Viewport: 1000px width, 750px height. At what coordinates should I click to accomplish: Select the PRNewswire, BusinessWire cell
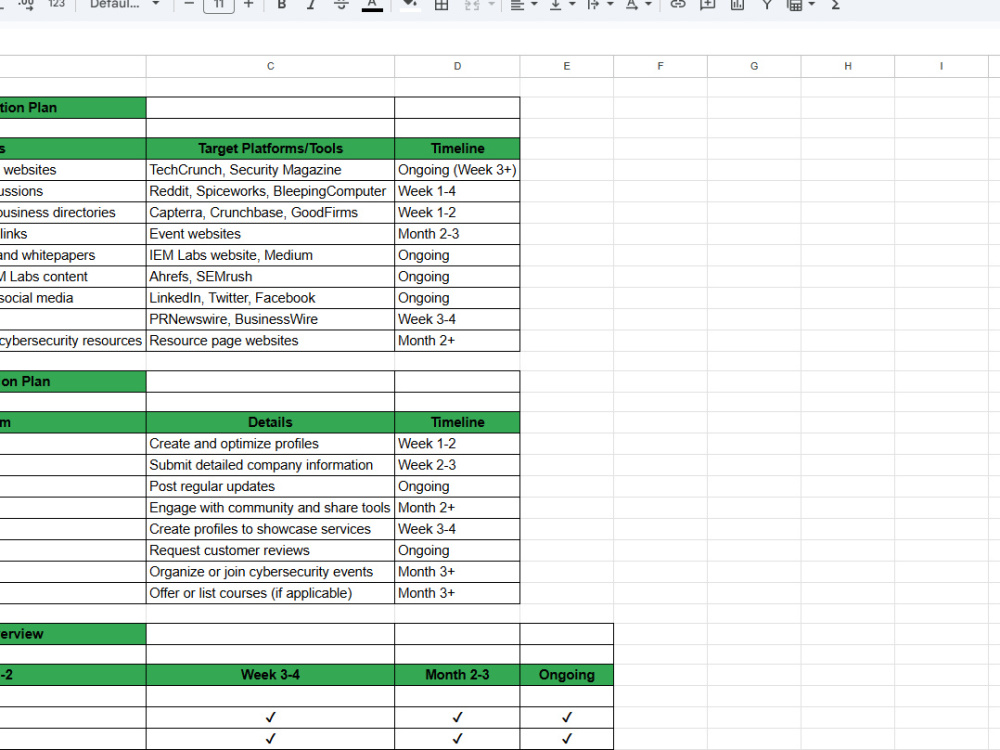(270, 320)
